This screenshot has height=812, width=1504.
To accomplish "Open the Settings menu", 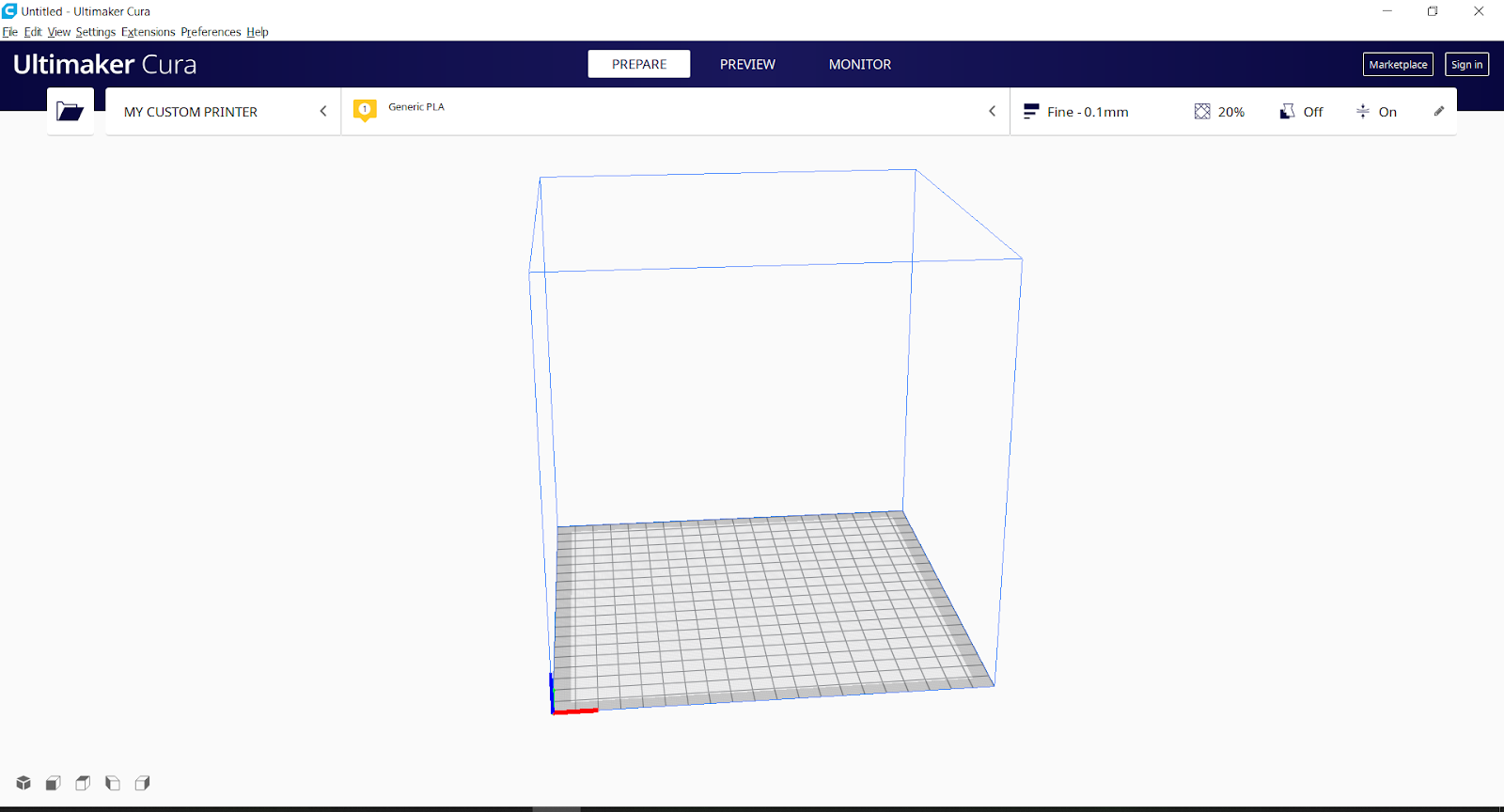I will click(96, 32).
